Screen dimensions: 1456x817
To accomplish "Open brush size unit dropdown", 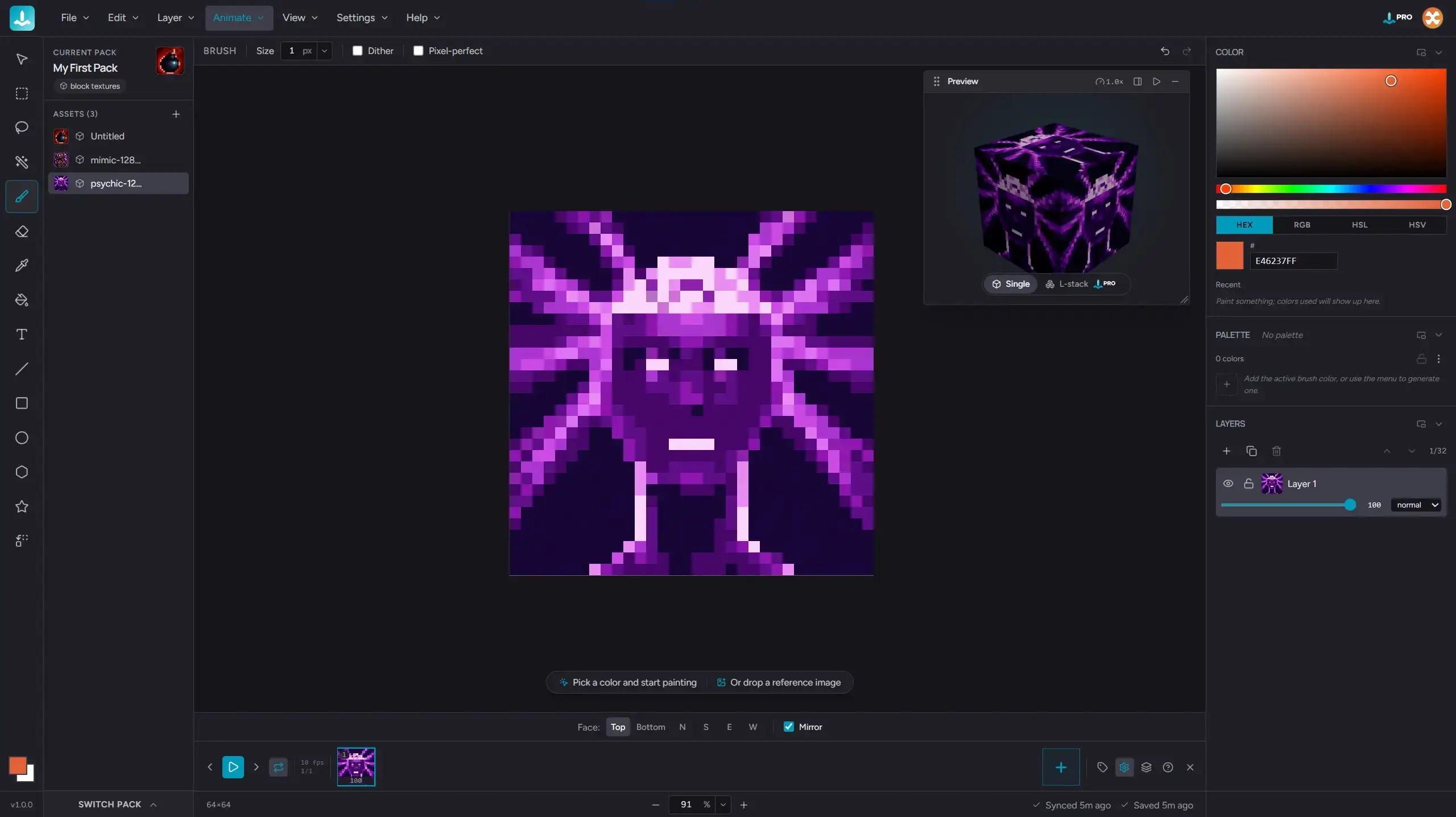I will [x=324, y=51].
